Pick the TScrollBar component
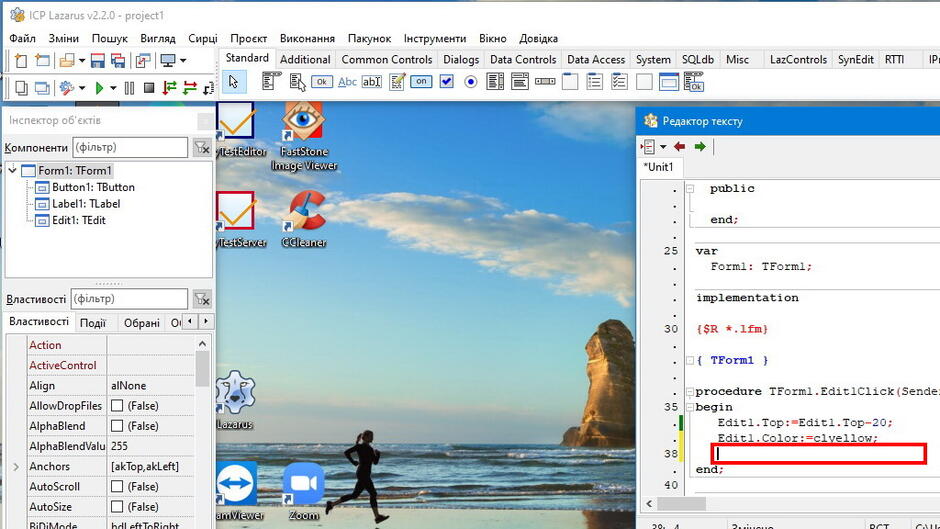The height and width of the screenshot is (529, 940). tap(545, 82)
